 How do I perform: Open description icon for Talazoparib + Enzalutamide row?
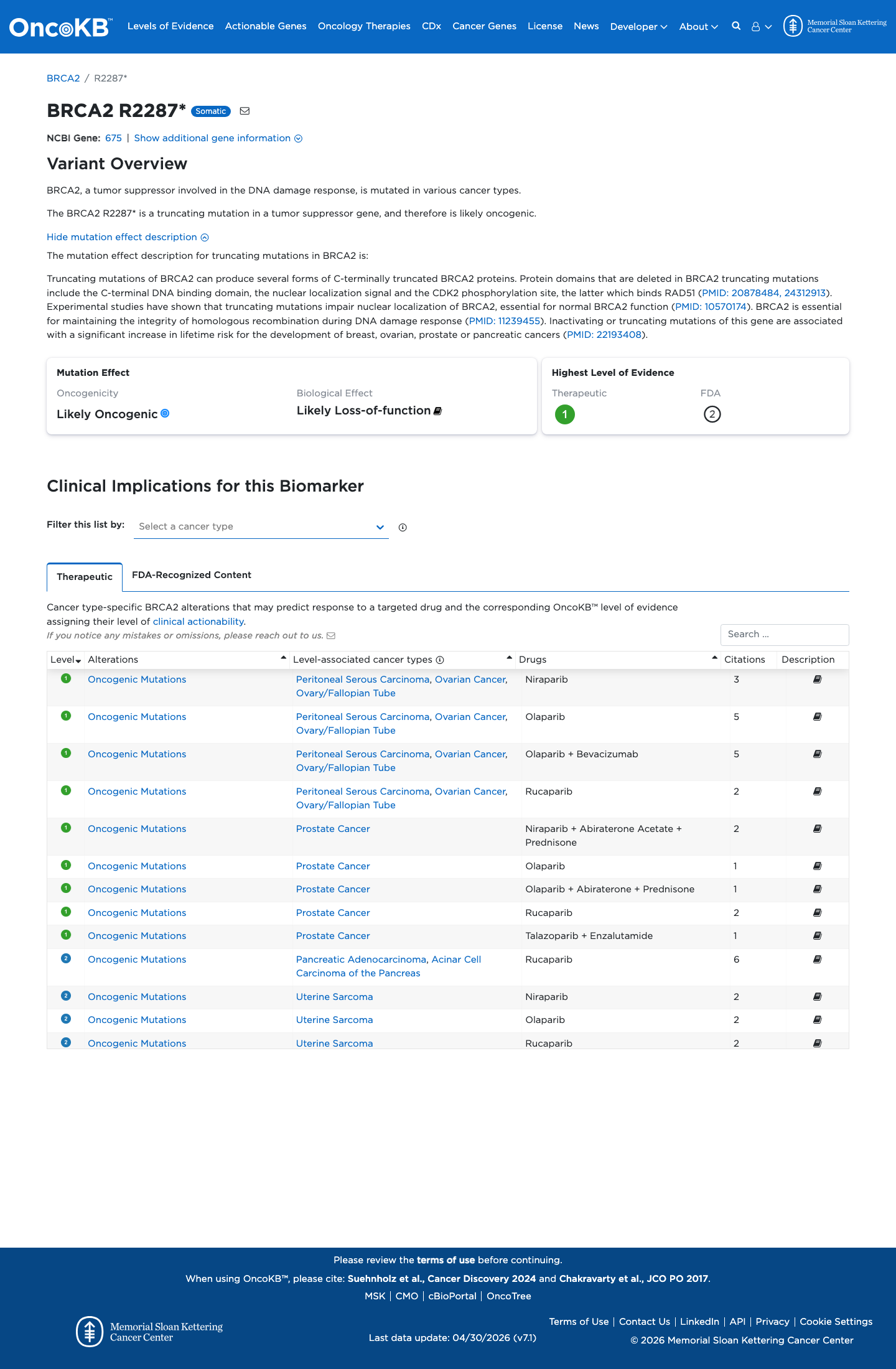pyautogui.click(x=818, y=936)
